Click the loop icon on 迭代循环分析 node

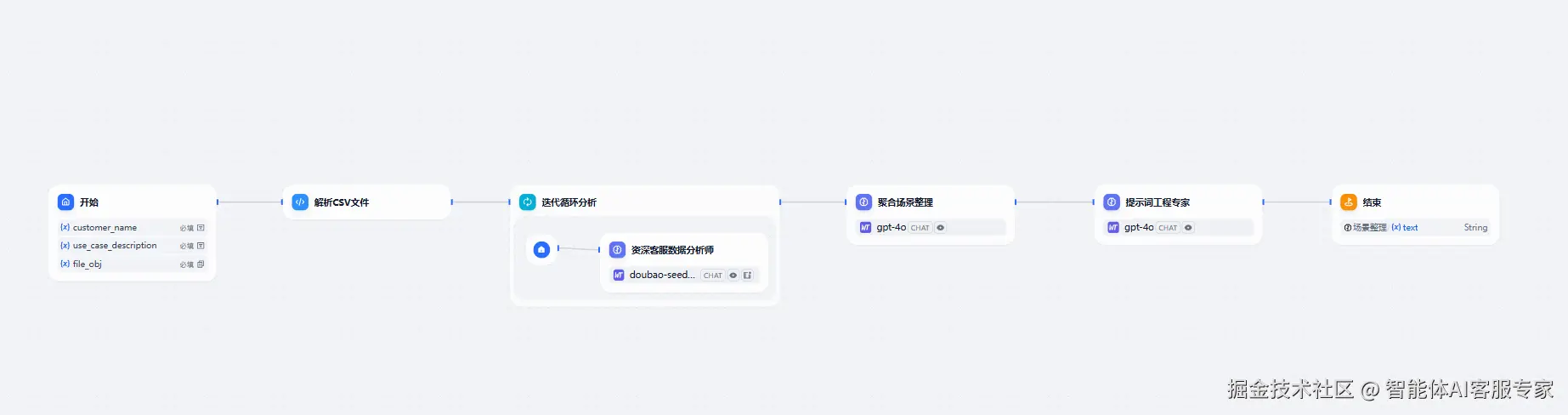[528, 202]
